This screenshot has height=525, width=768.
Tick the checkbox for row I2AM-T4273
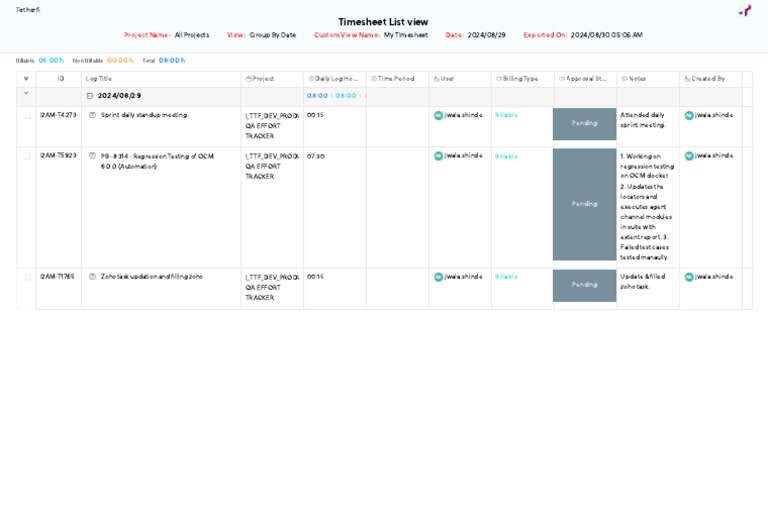[26, 116]
